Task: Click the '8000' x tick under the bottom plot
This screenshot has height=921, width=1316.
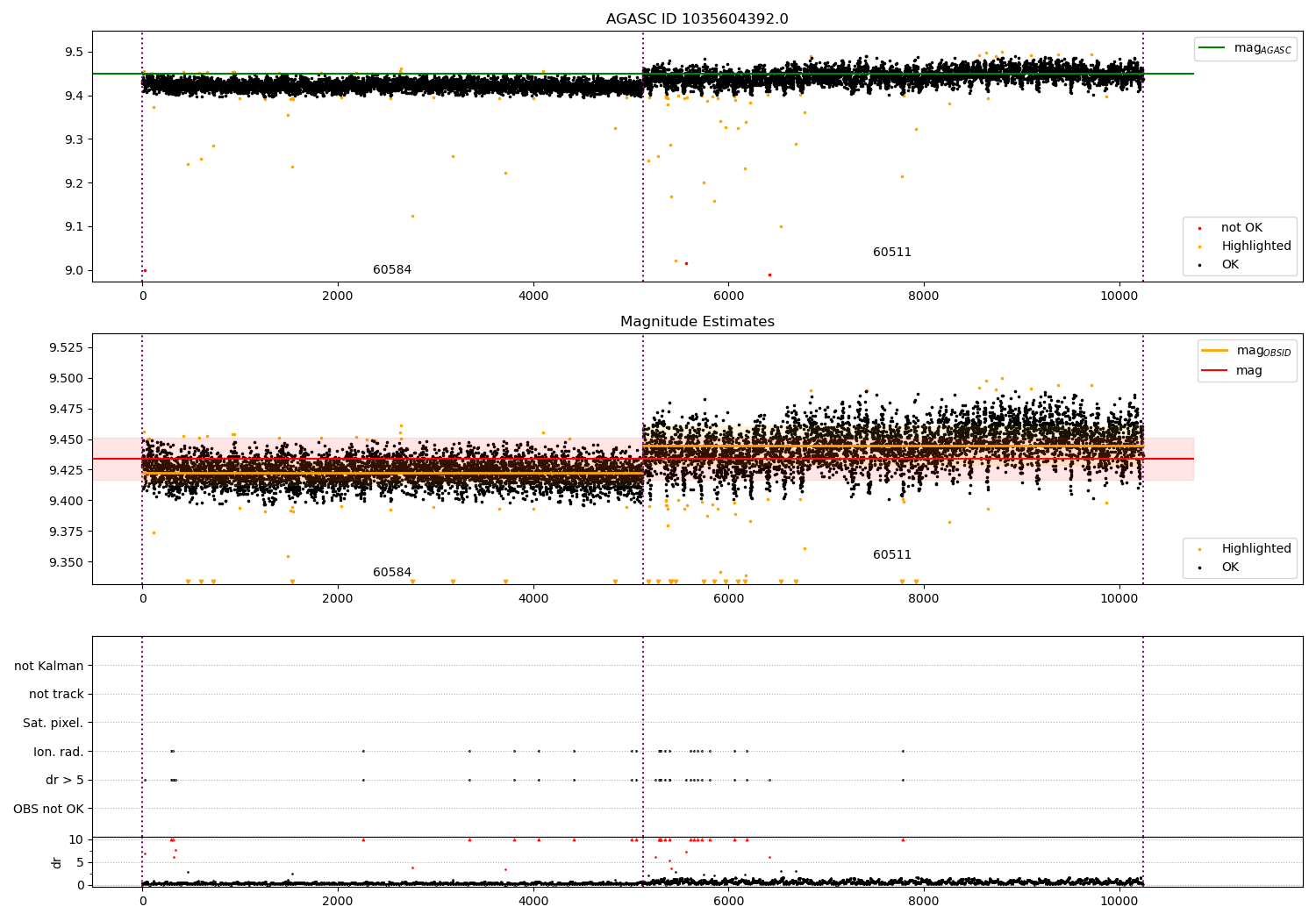Action: tap(924, 902)
